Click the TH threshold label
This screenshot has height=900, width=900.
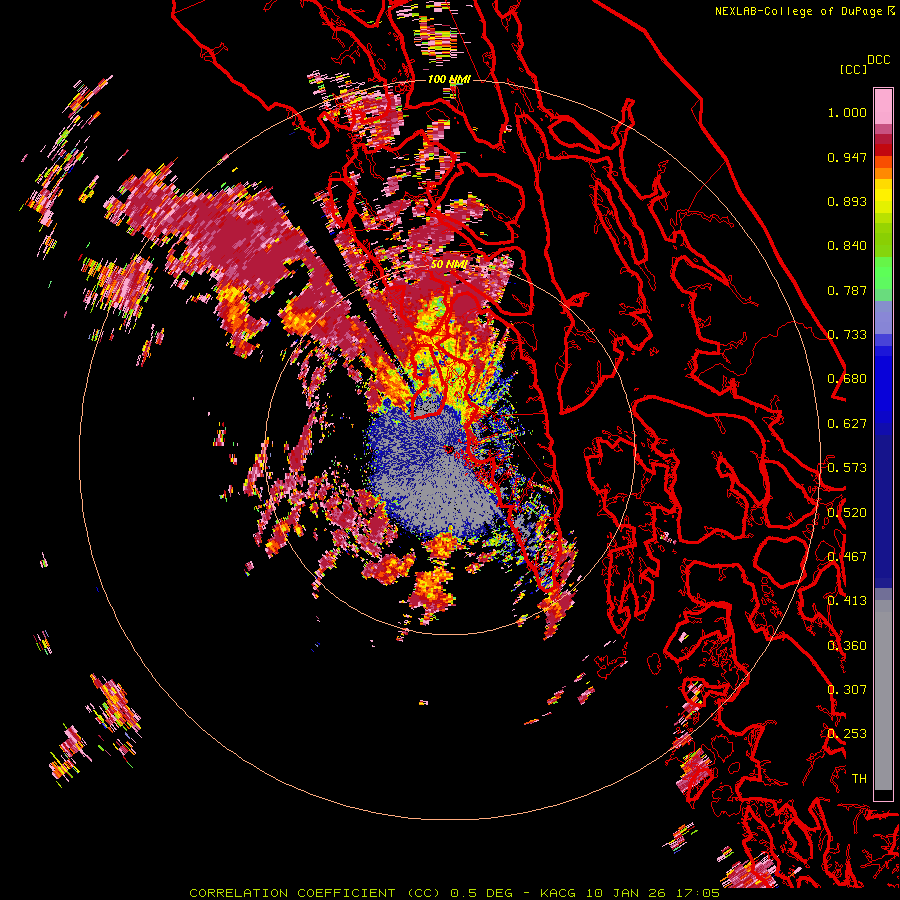click(x=859, y=779)
